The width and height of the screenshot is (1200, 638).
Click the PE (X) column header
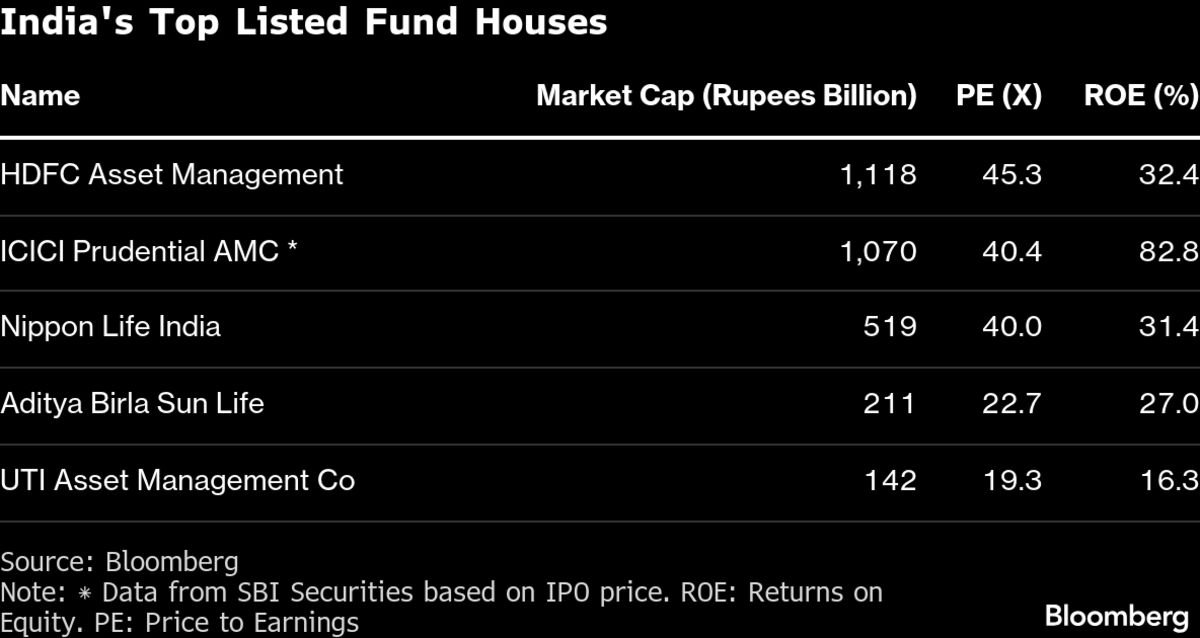pyautogui.click(x=998, y=96)
